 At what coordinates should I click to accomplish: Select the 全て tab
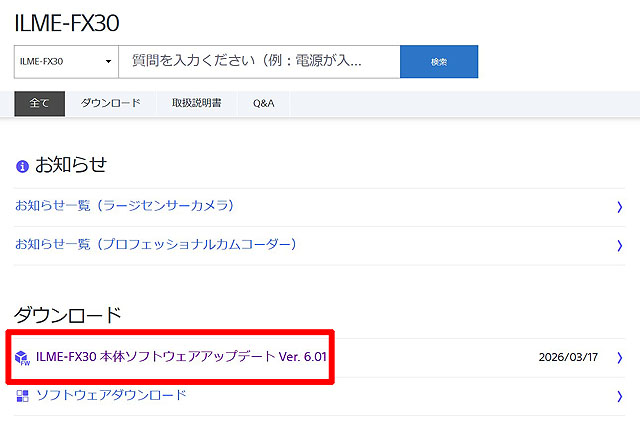[39, 103]
